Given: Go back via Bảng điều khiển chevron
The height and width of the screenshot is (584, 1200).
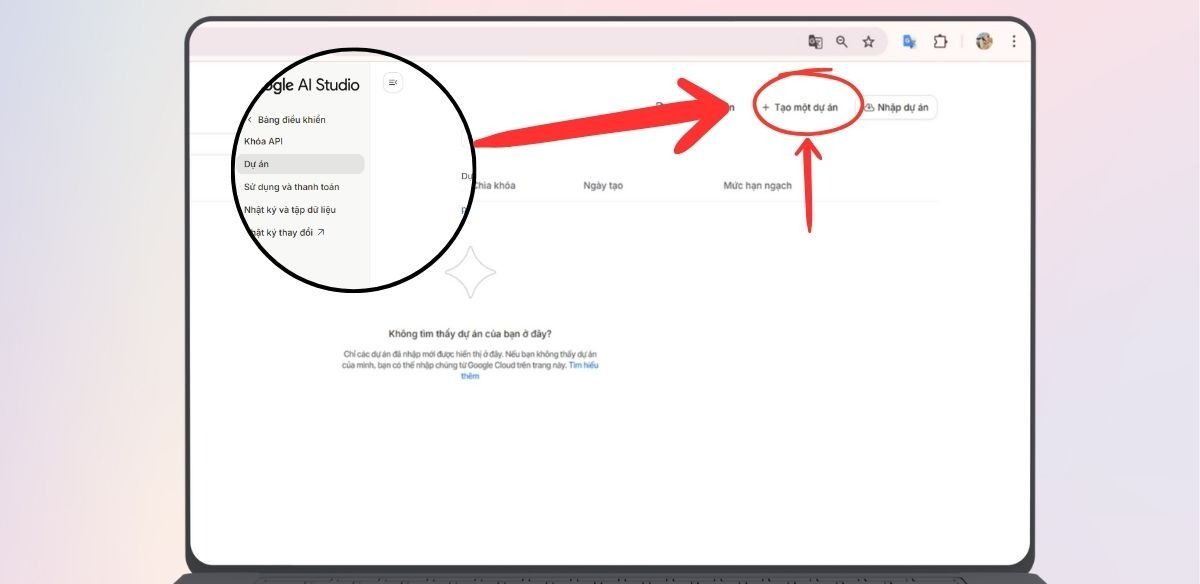Looking at the screenshot, I should pos(250,120).
